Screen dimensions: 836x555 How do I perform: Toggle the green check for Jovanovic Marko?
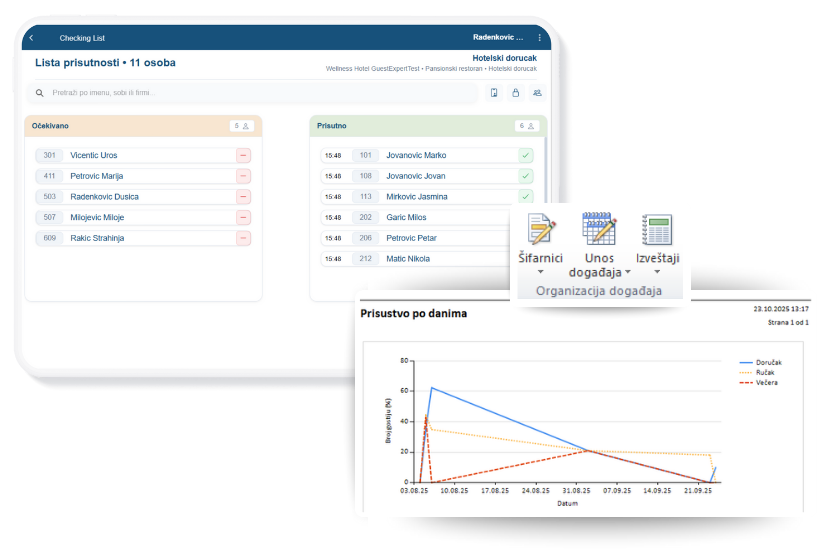526,156
